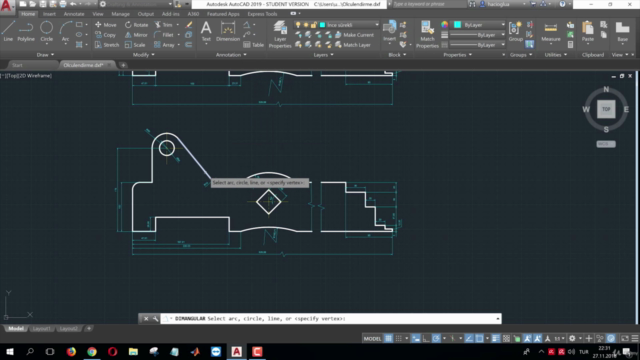Toggle snap mode in status bar
Screen dimensions: 640x360
pos(399,338)
